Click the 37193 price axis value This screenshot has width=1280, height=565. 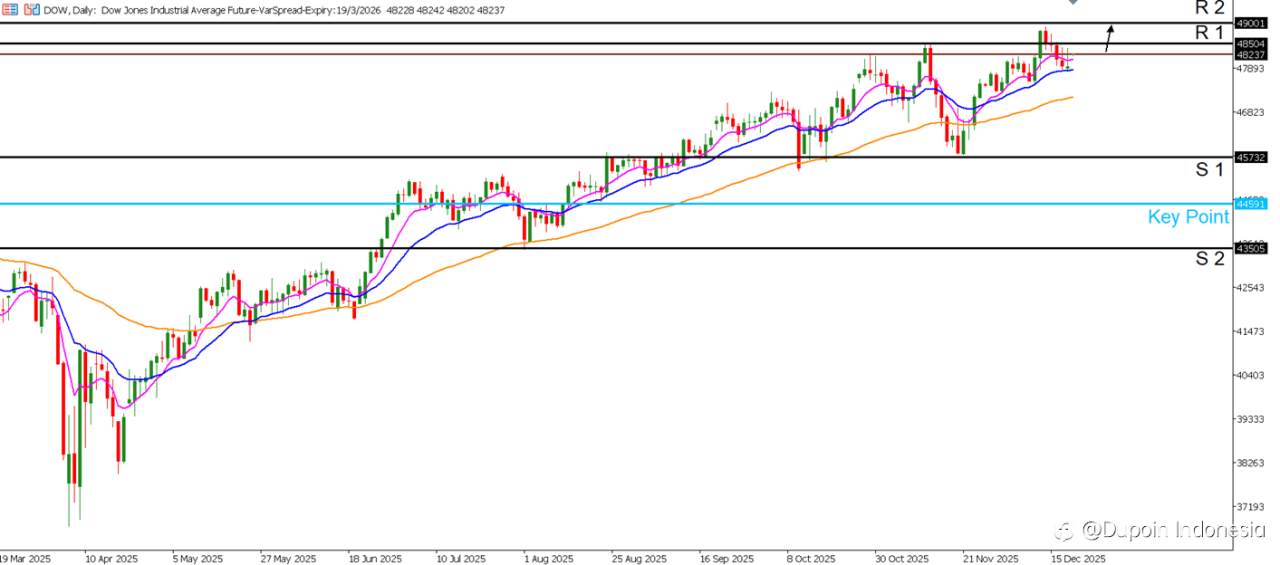tap(1252, 507)
